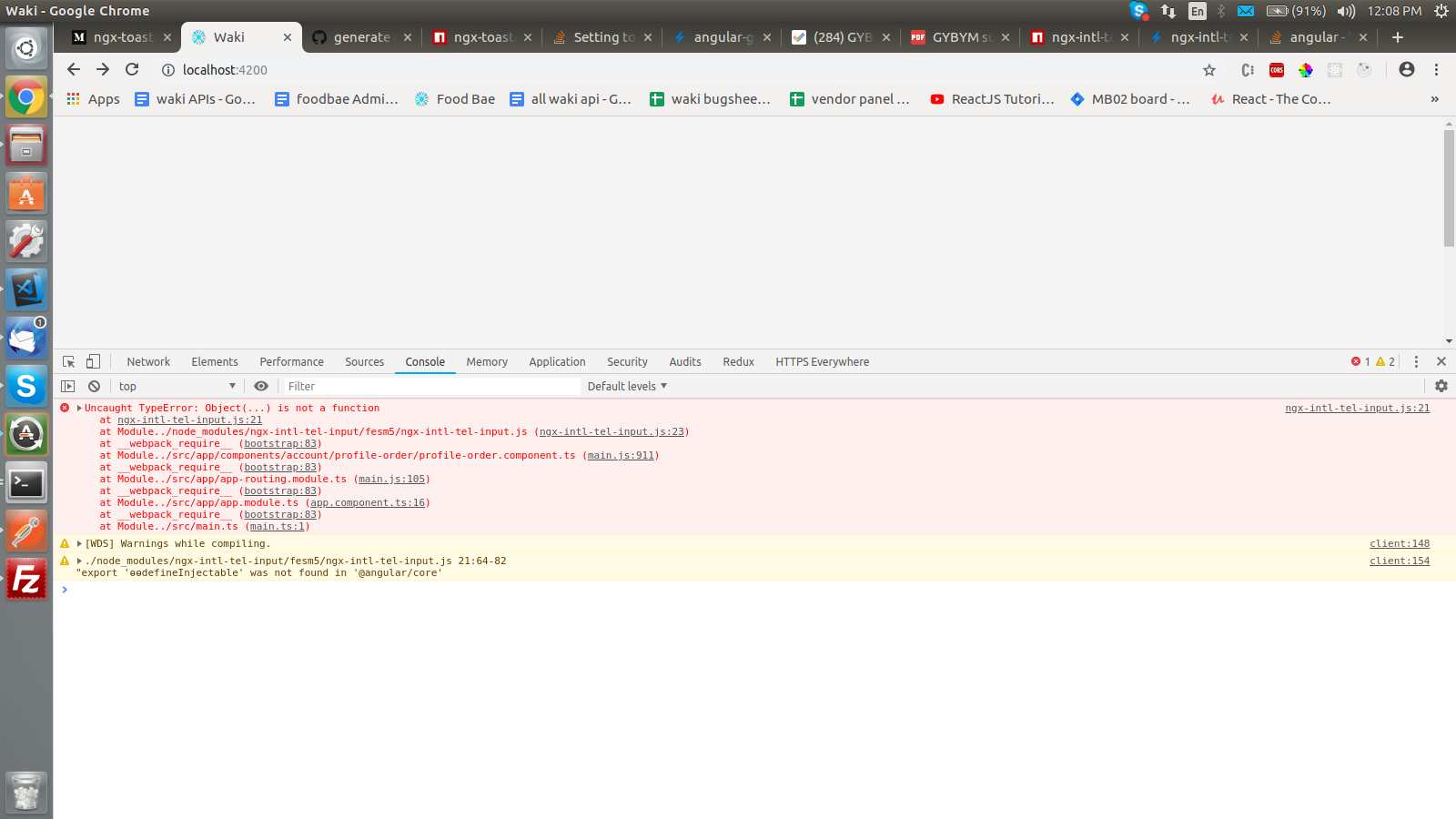Viewport: 1456px width, 819px height.
Task: Clear the console with the clear icon
Action: pos(94,386)
